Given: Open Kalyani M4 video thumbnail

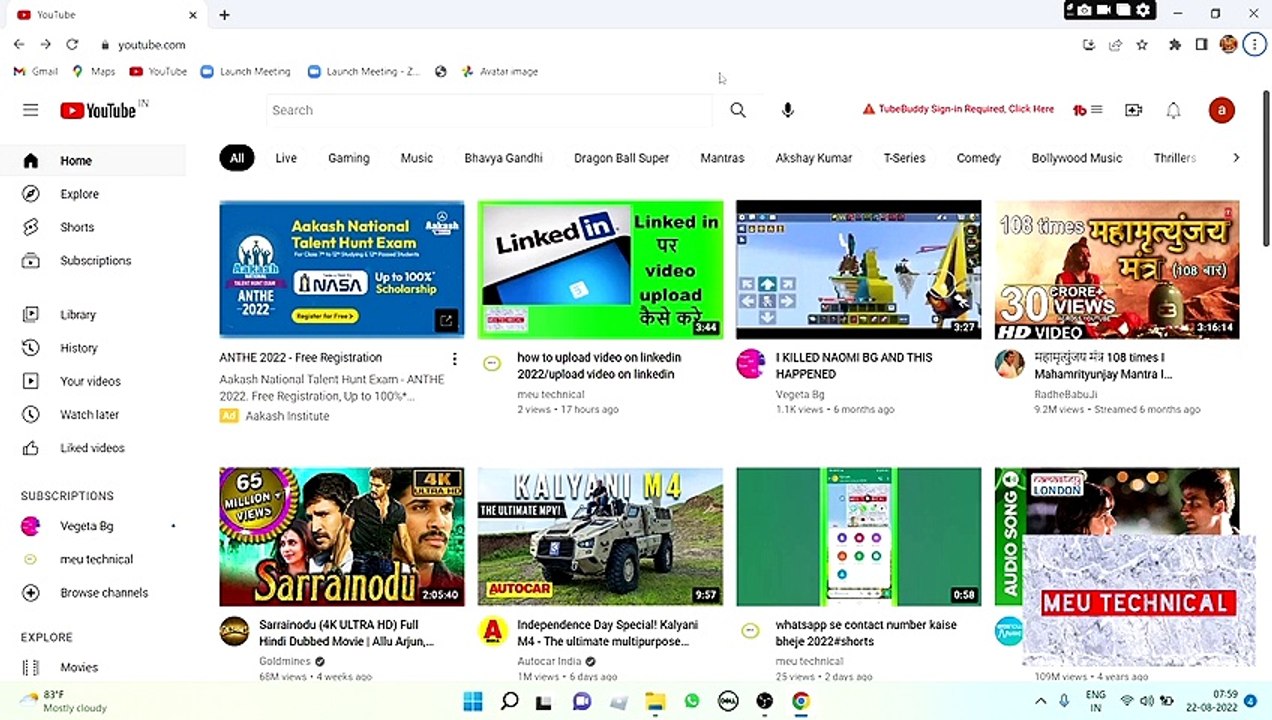Looking at the screenshot, I should [600, 537].
